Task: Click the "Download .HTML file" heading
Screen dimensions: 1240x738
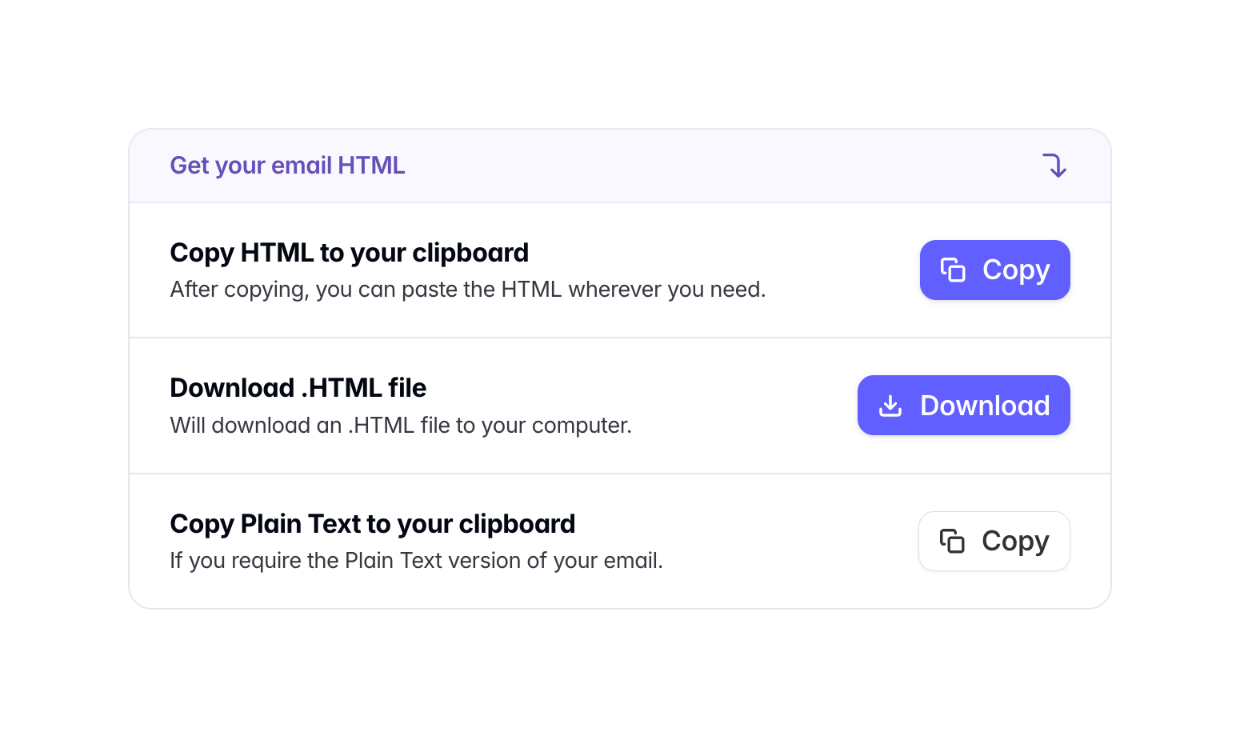Action: click(298, 388)
